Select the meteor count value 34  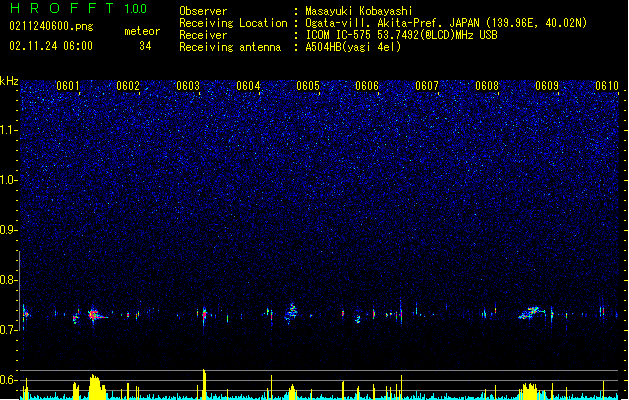click(145, 46)
